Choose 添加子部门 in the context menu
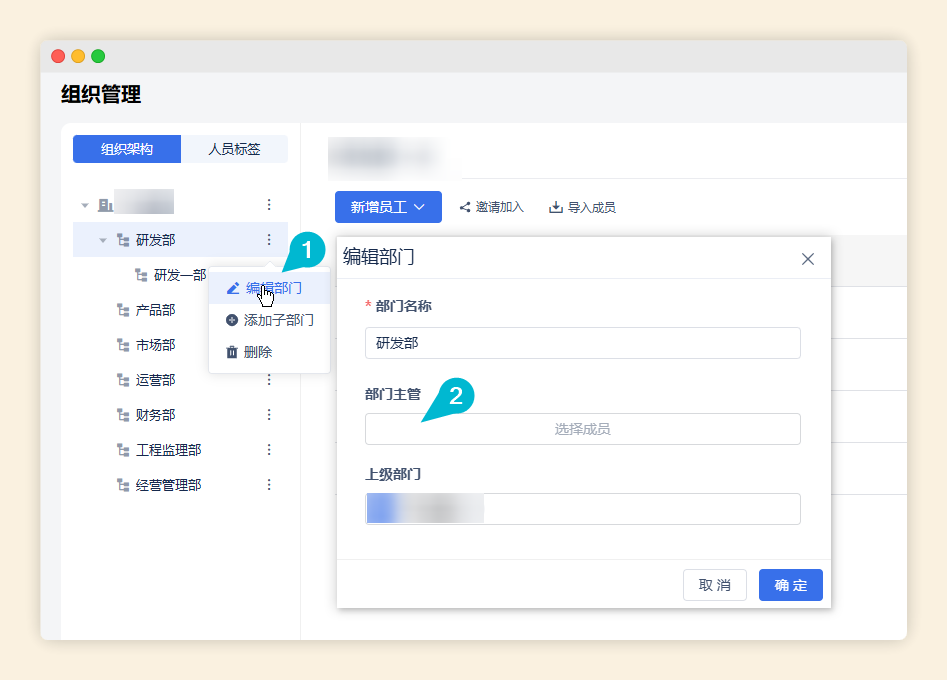 click(x=270, y=320)
